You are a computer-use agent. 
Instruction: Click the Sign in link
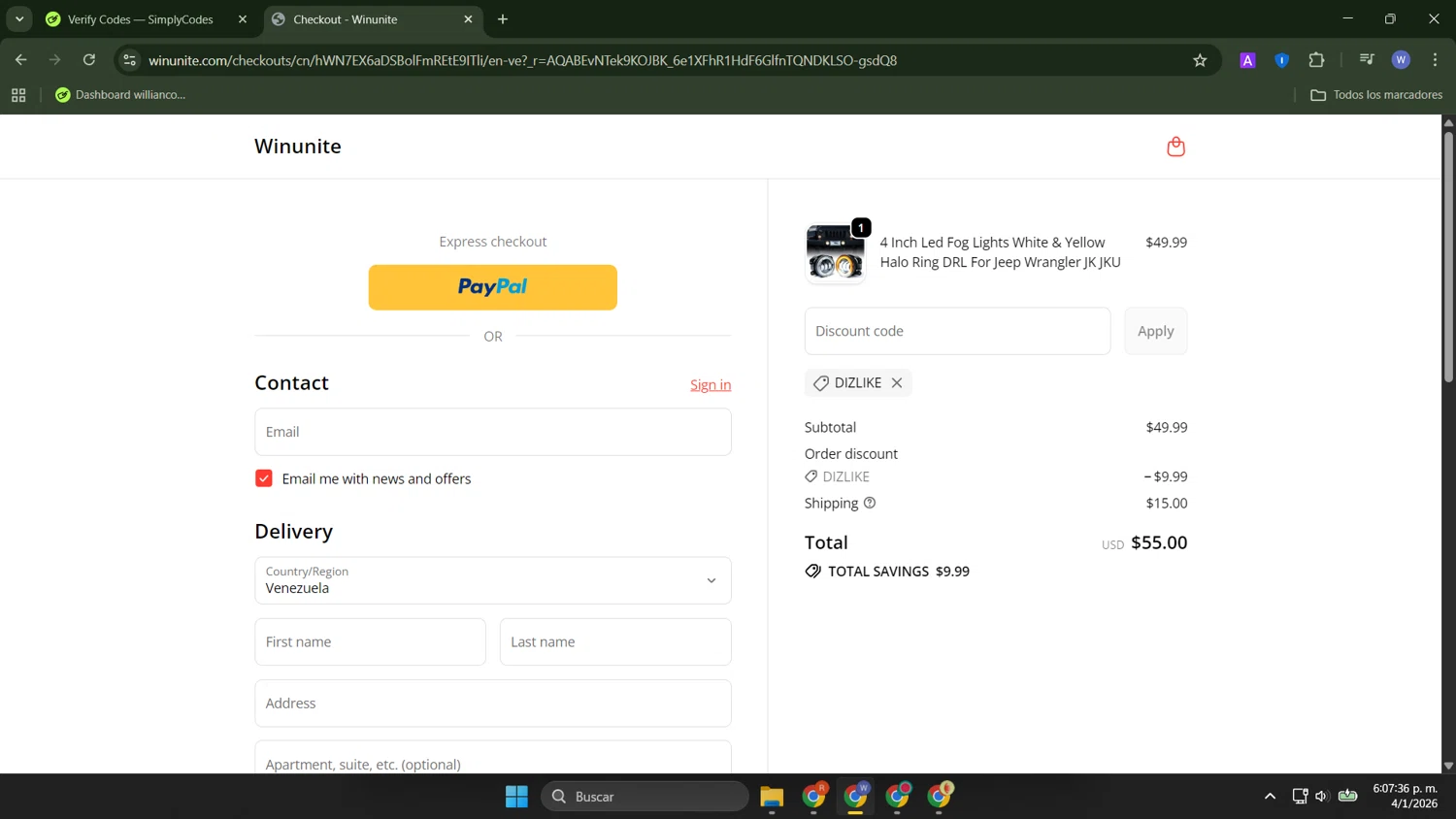click(x=711, y=385)
